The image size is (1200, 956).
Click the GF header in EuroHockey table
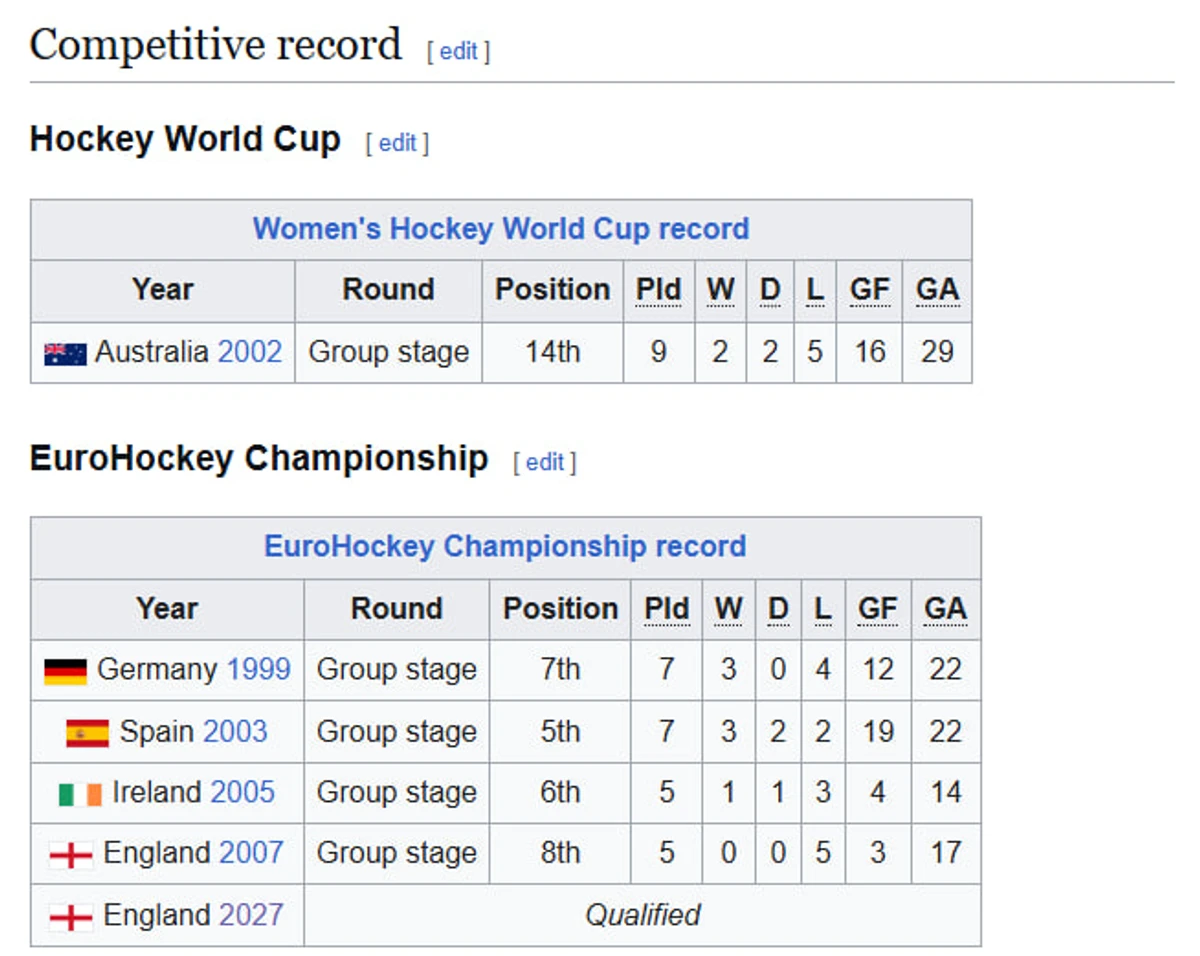[x=877, y=609]
